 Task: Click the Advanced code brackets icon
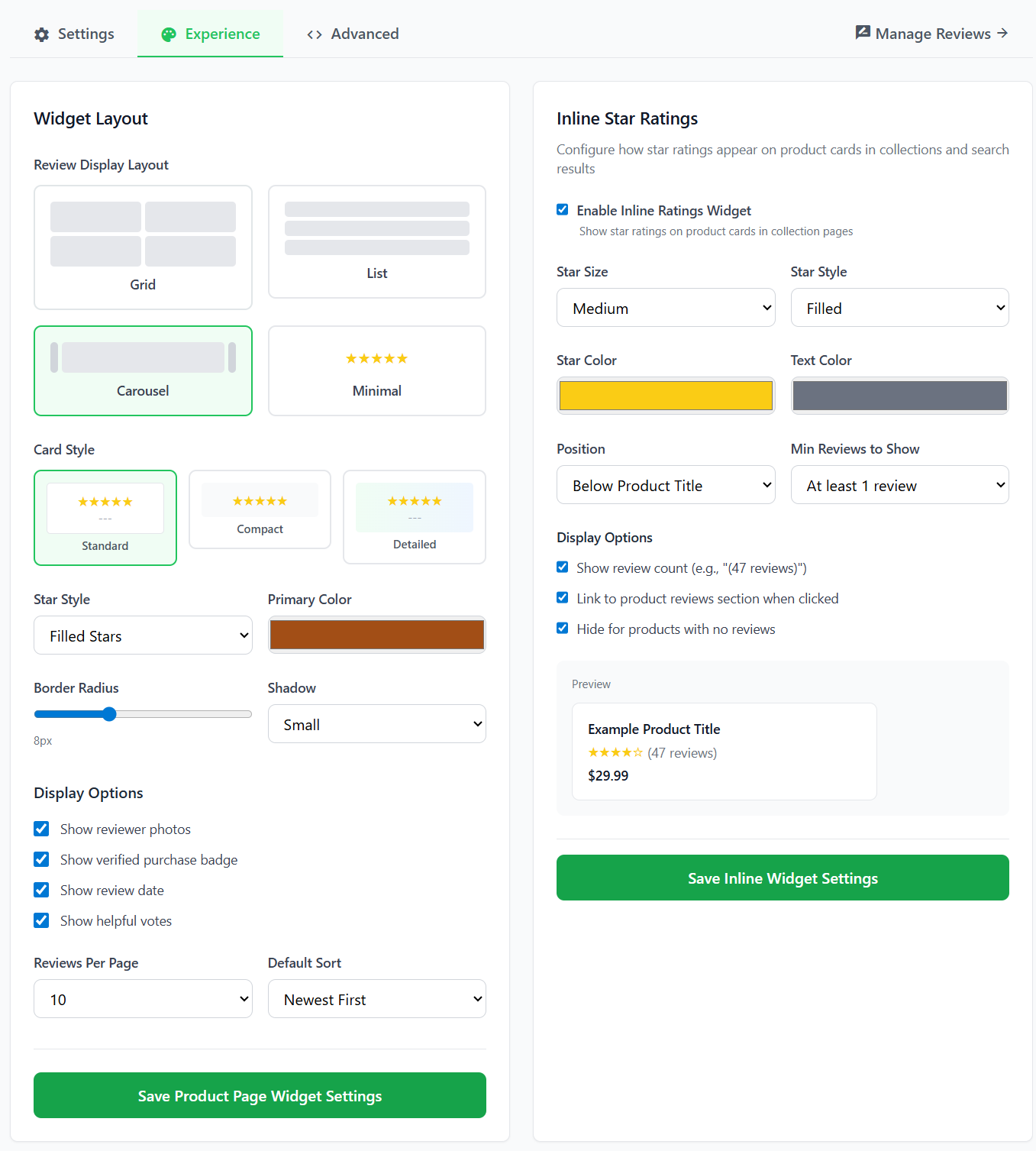[315, 34]
